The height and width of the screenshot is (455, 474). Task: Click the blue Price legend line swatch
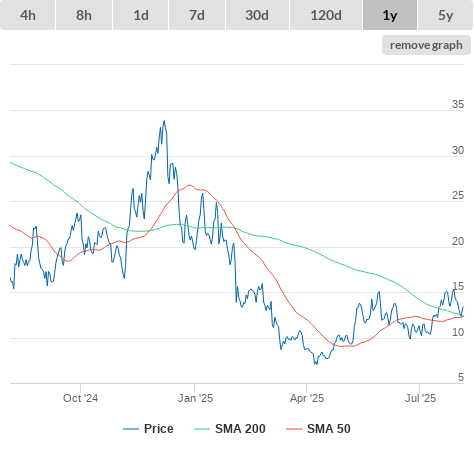131,429
